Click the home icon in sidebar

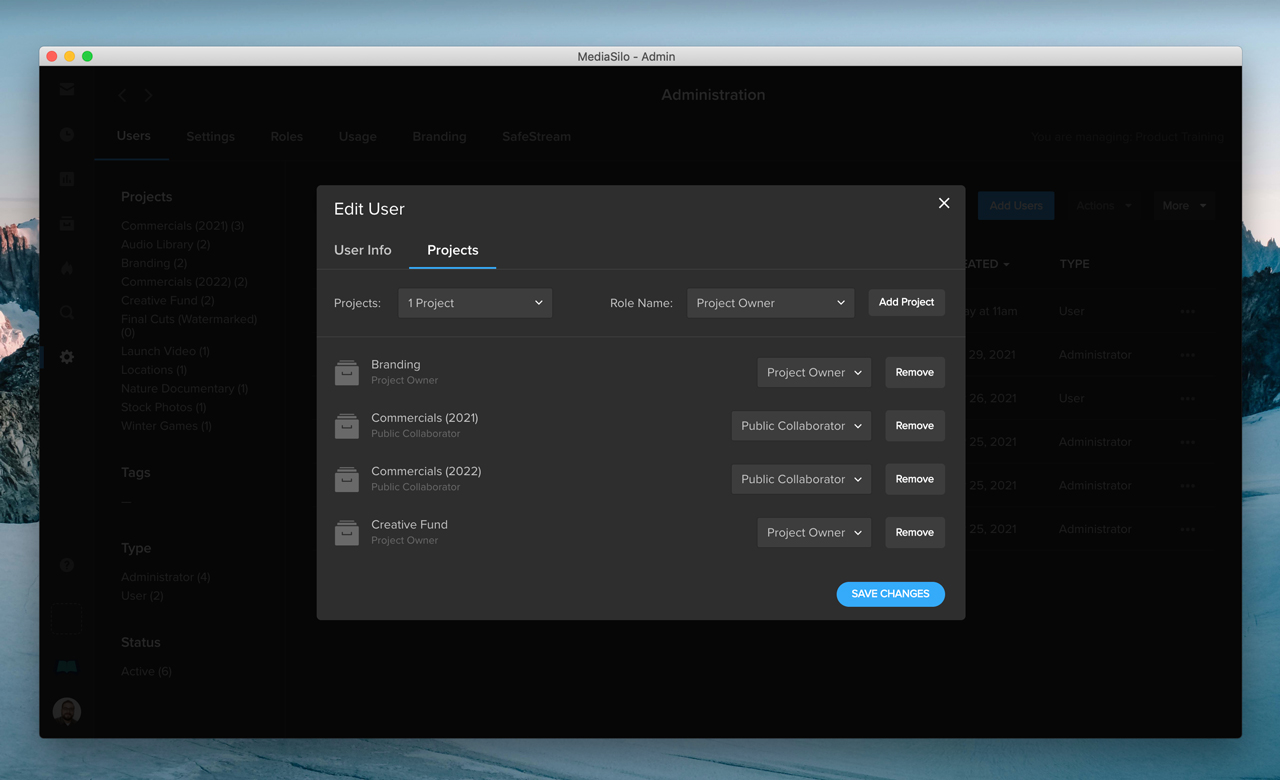pos(67,268)
